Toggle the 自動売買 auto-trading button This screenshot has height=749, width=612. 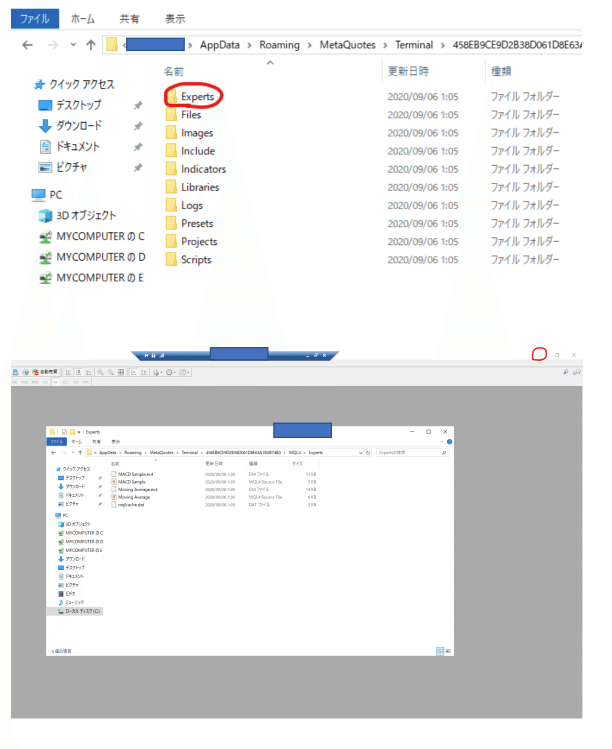tap(45, 372)
